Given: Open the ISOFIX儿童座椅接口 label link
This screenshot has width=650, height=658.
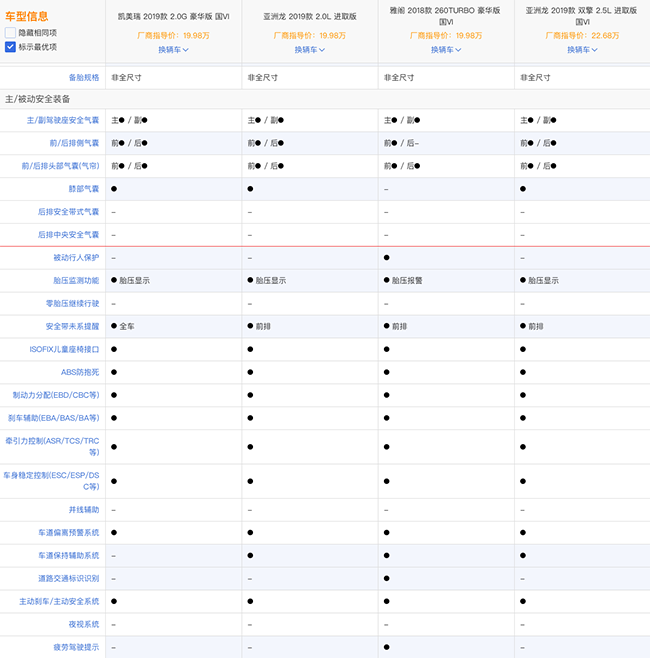Looking at the screenshot, I should click(x=64, y=350).
